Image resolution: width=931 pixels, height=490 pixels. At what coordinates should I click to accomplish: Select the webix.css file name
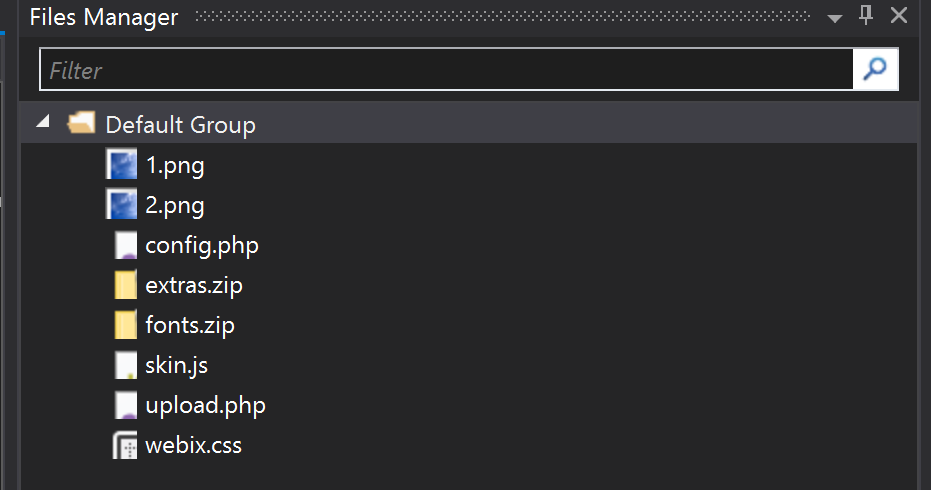(194, 445)
